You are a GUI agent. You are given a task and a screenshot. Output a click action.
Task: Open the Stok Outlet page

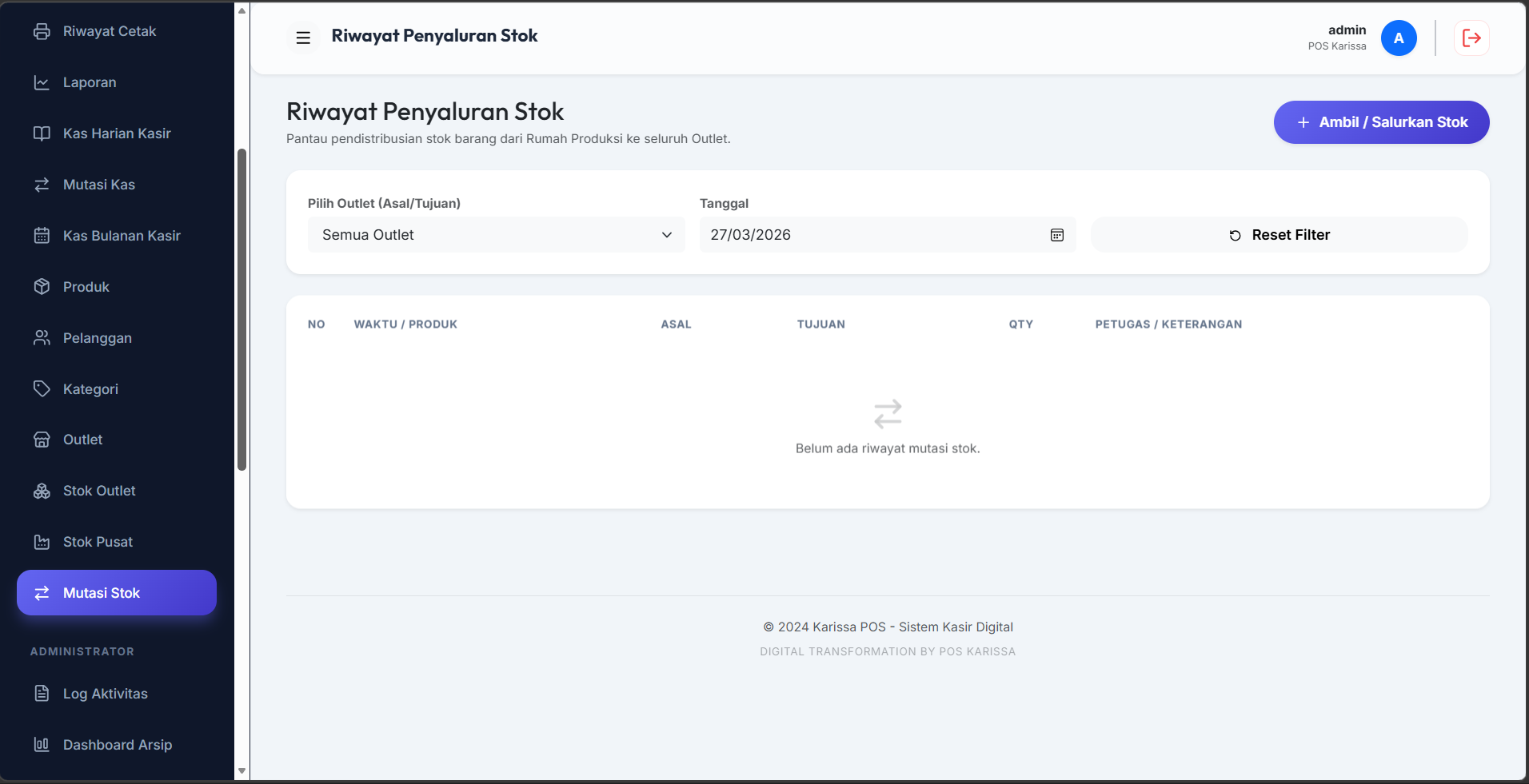pos(117,491)
